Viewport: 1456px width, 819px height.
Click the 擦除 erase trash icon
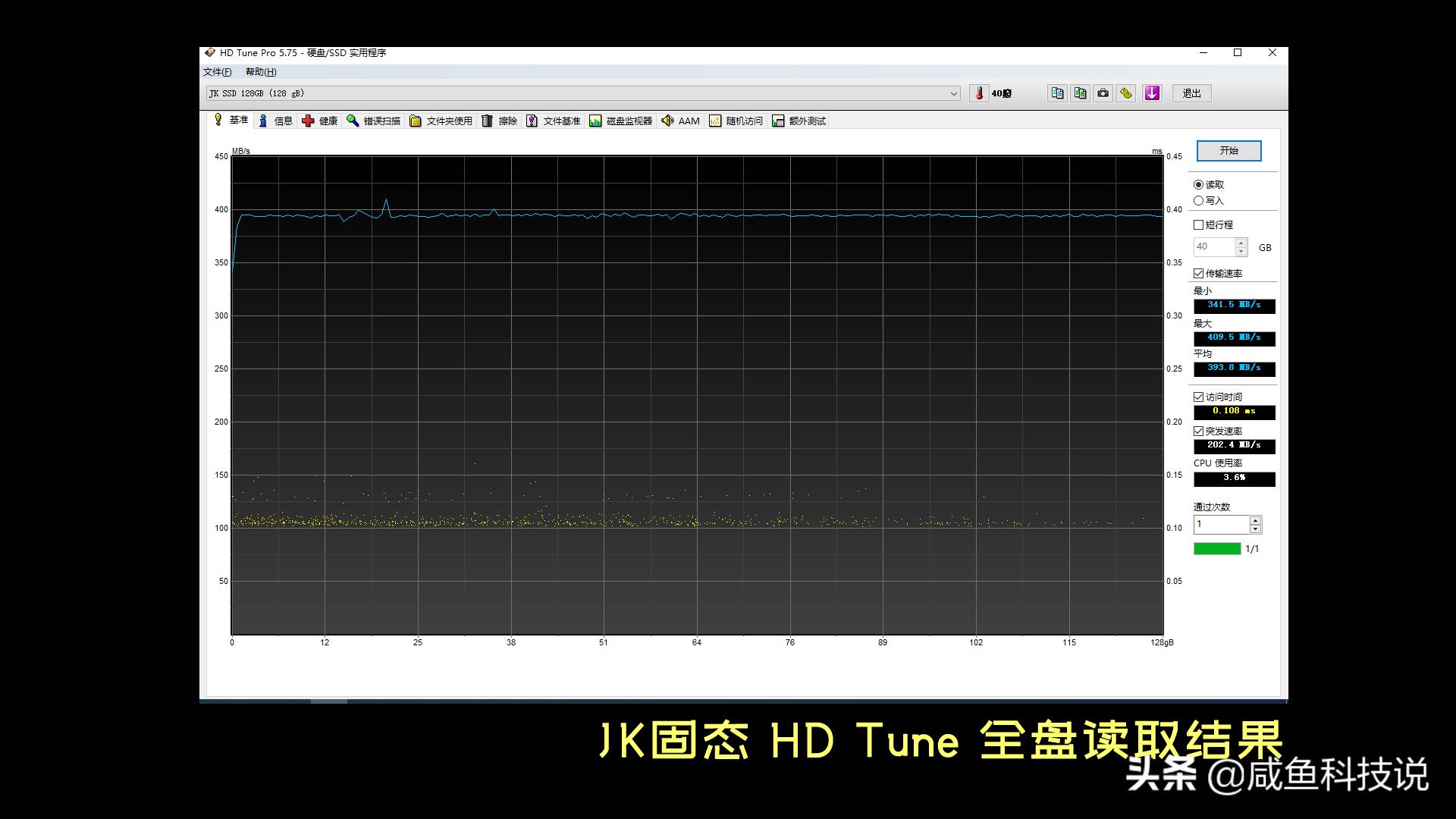(486, 120)
